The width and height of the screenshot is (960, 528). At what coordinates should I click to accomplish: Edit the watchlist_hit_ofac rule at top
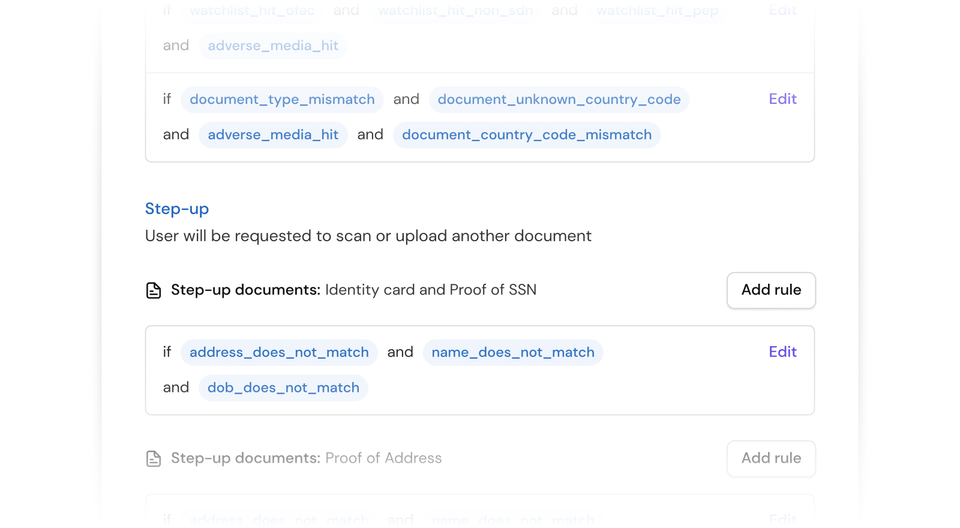coord(782,11)
